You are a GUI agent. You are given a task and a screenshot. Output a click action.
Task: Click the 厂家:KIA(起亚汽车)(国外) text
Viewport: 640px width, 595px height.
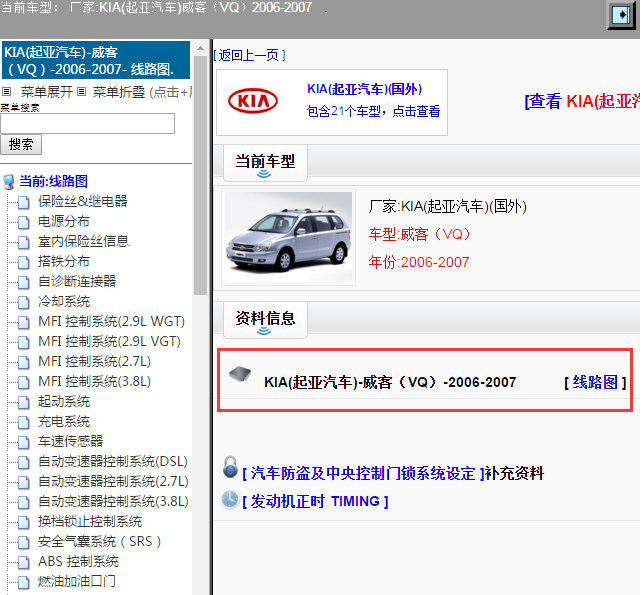447,206
